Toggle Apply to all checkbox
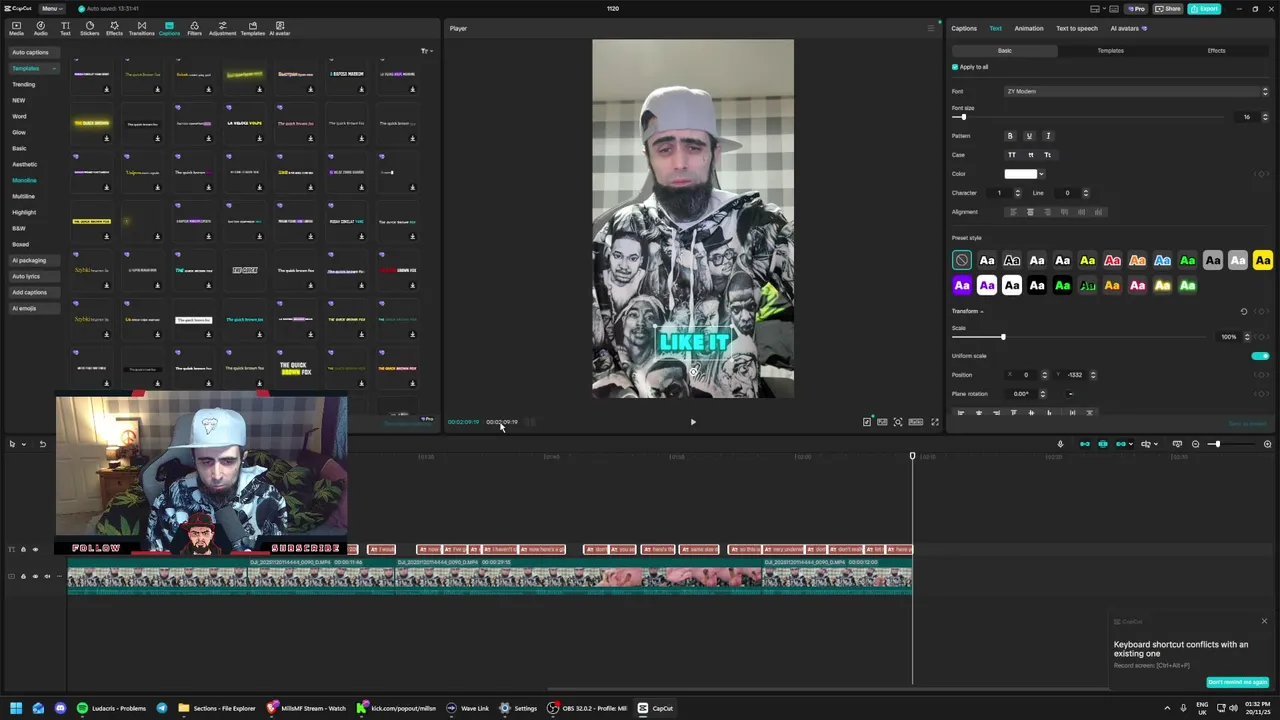 click(x=955, y=67)
